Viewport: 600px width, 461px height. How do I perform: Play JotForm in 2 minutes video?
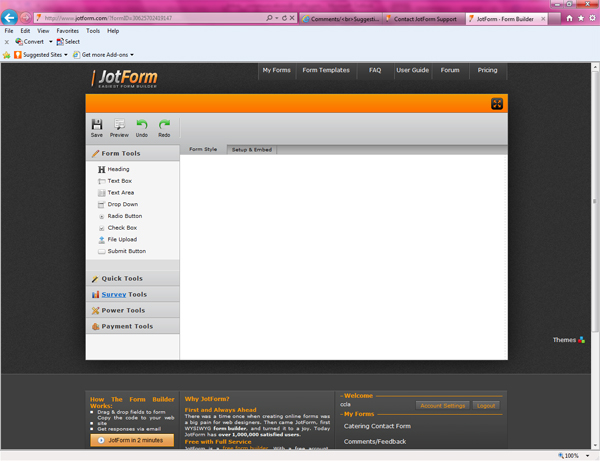pos(132,440)
